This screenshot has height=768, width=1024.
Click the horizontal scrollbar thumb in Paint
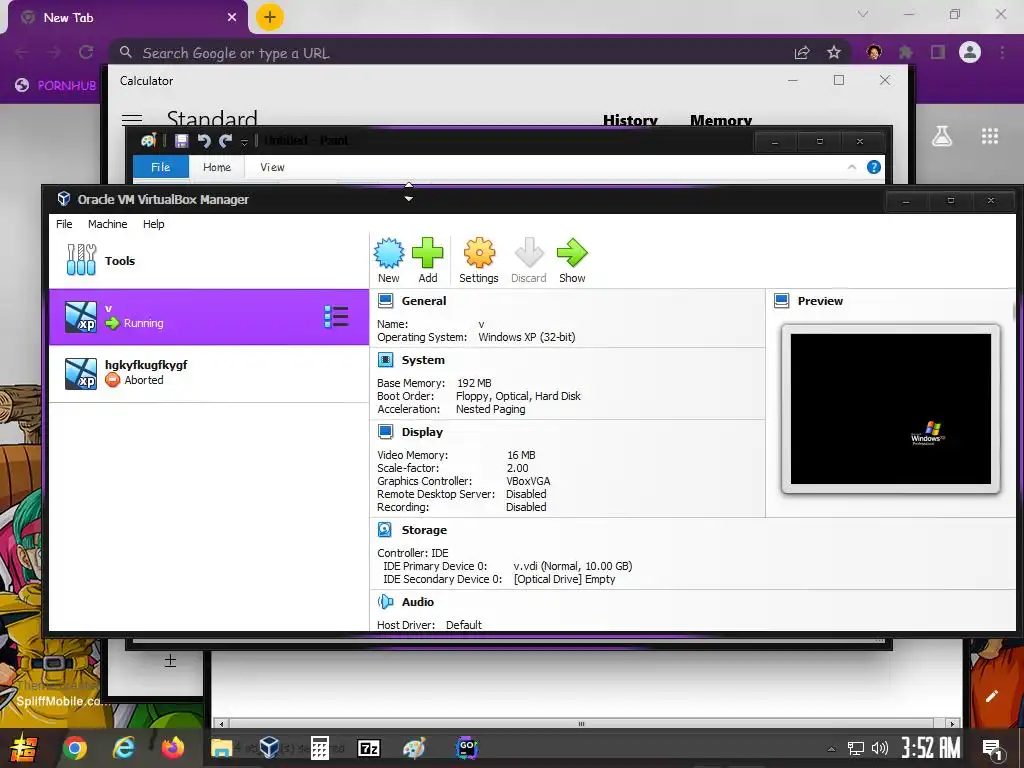tap(581, 724)
